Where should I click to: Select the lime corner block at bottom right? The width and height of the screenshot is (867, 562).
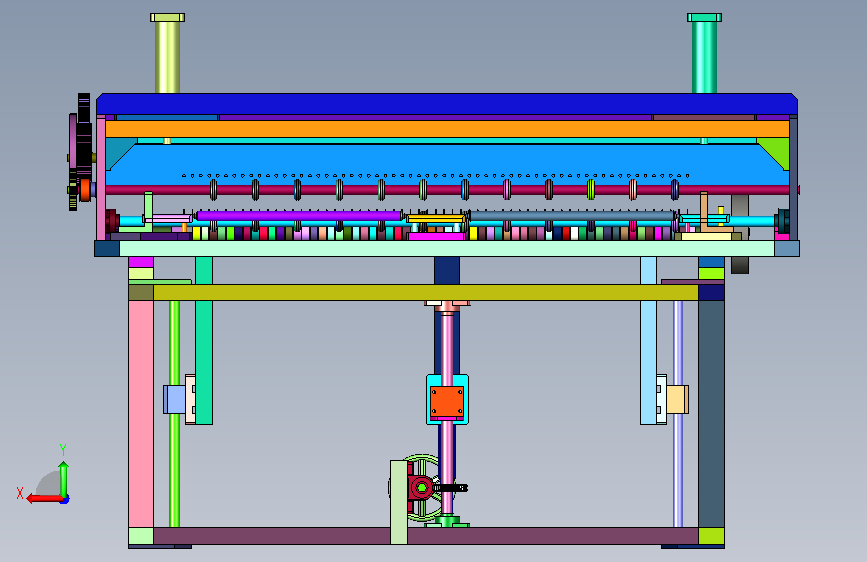tap(711, 536)
